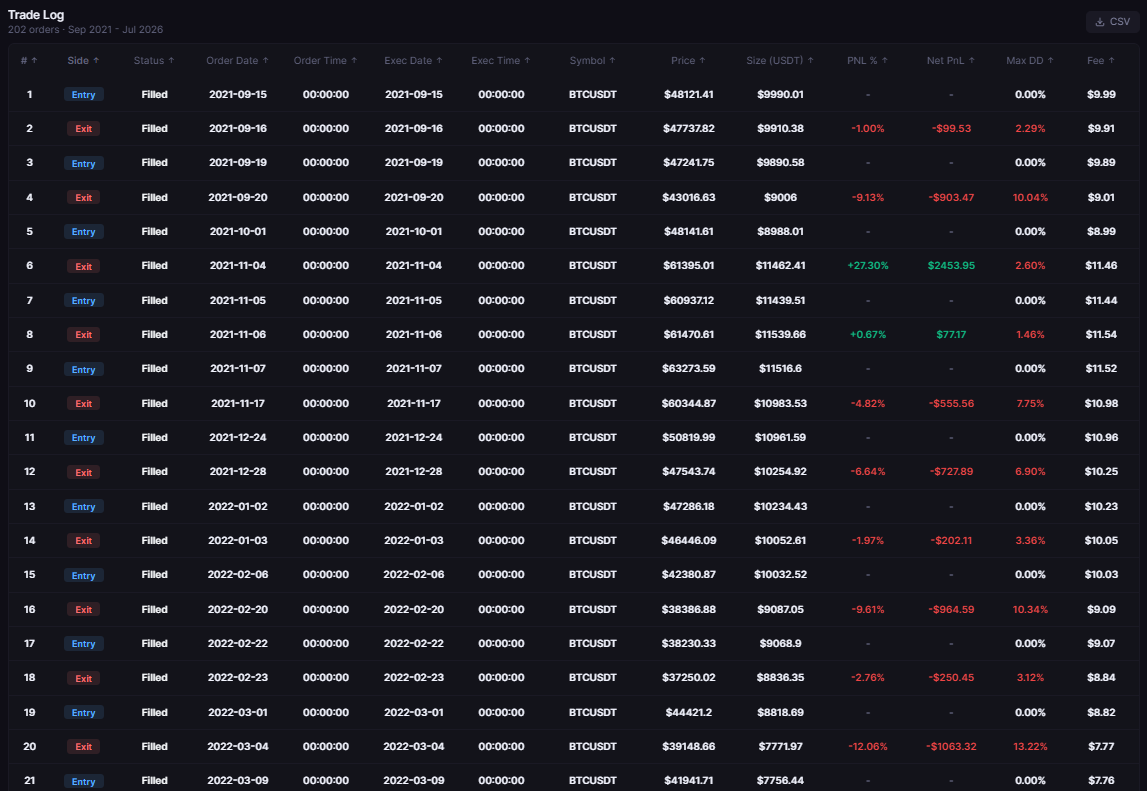Select the Trade Log heading
This screenshot has width=1147, height=791.
(36, 15)
